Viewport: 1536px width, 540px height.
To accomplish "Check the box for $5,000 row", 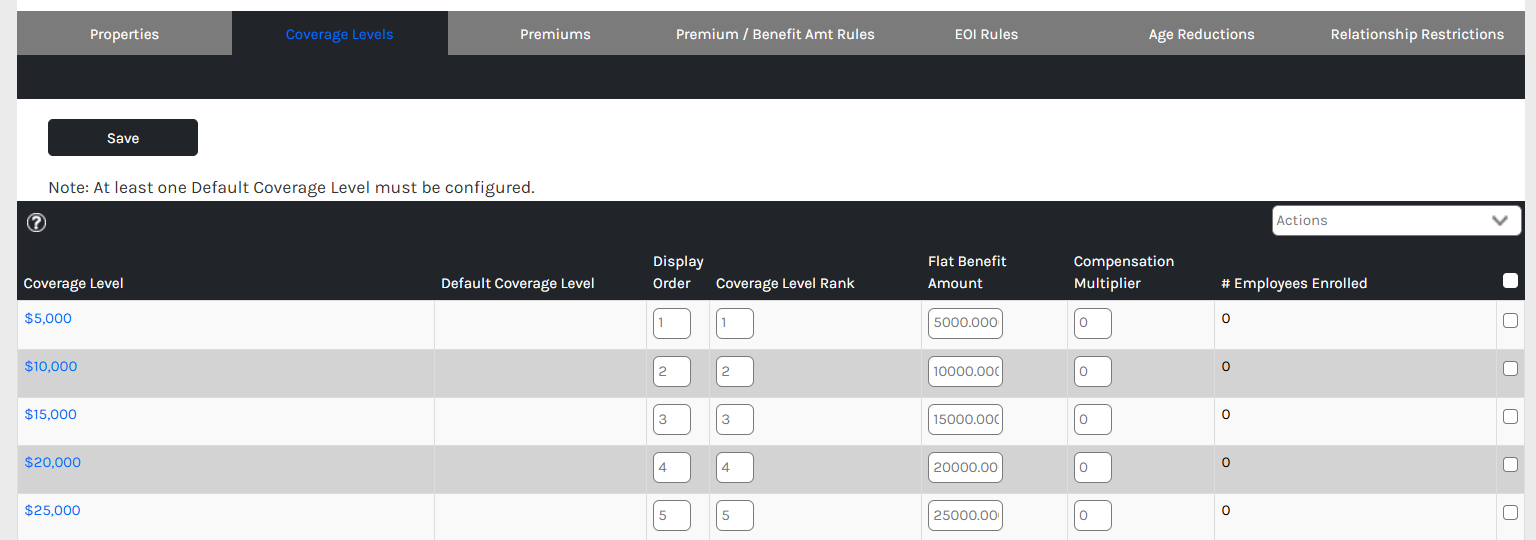I will [x=1510, y=321].
